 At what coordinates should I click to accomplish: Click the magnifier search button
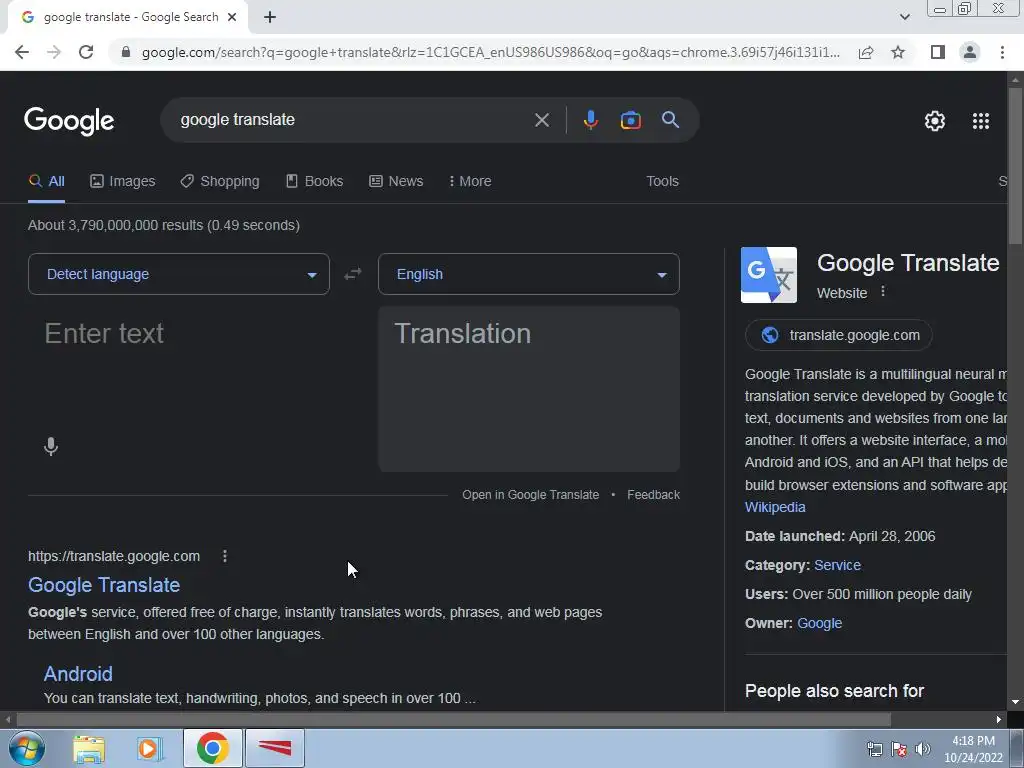click(671, 120)
